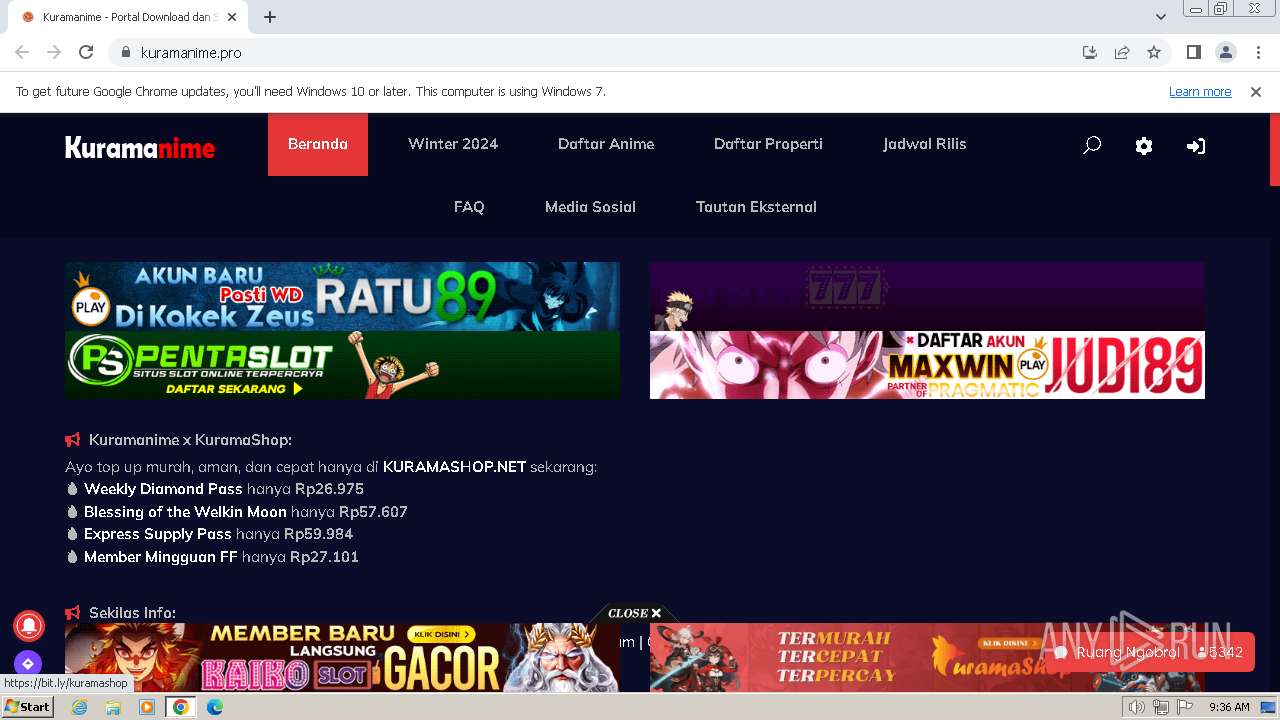View site info padlock icon
Image resolution: width=1280 pixels, height=720 pixels.
125,52
